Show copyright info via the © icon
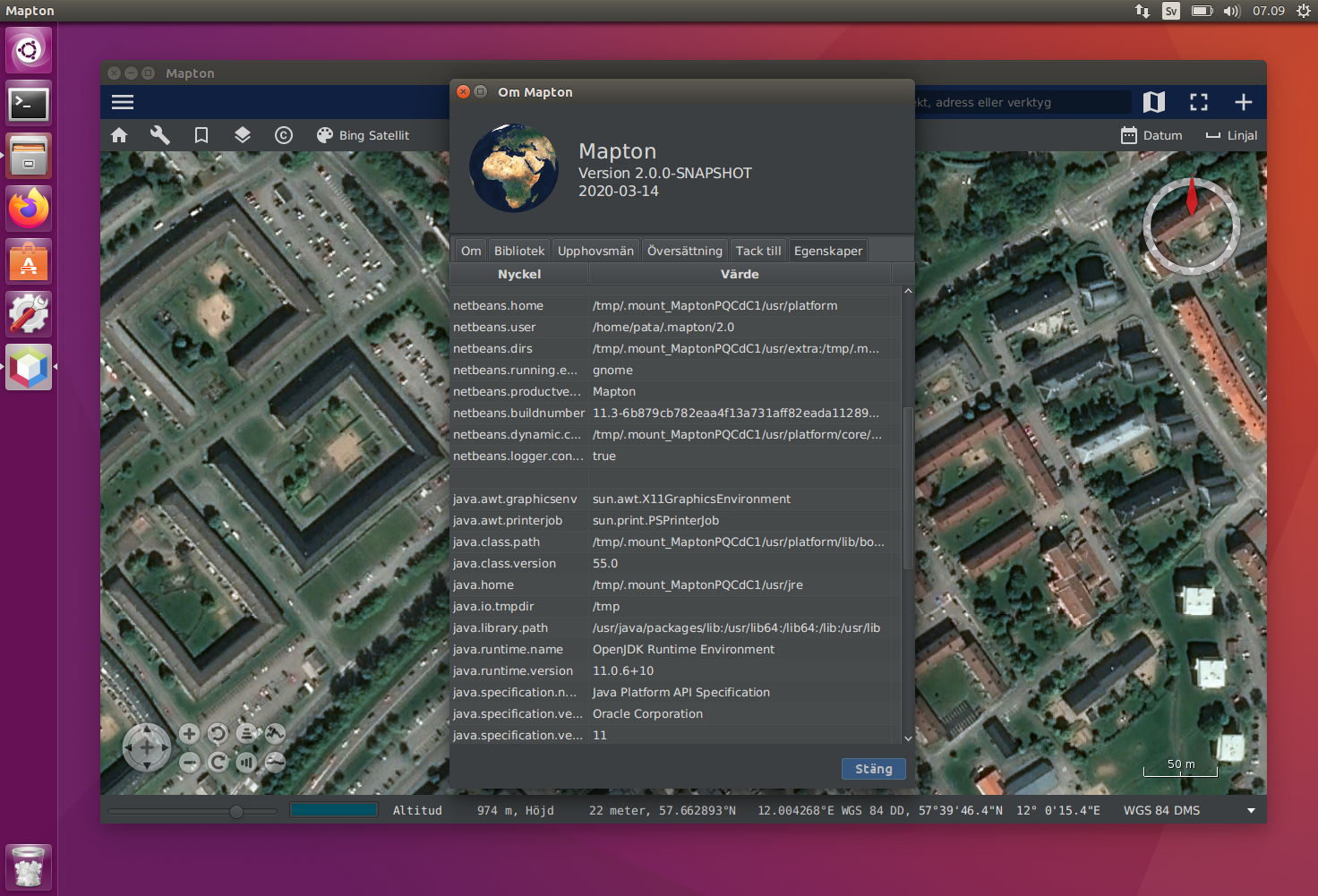 pyautogui.click(x=284, y=135)
